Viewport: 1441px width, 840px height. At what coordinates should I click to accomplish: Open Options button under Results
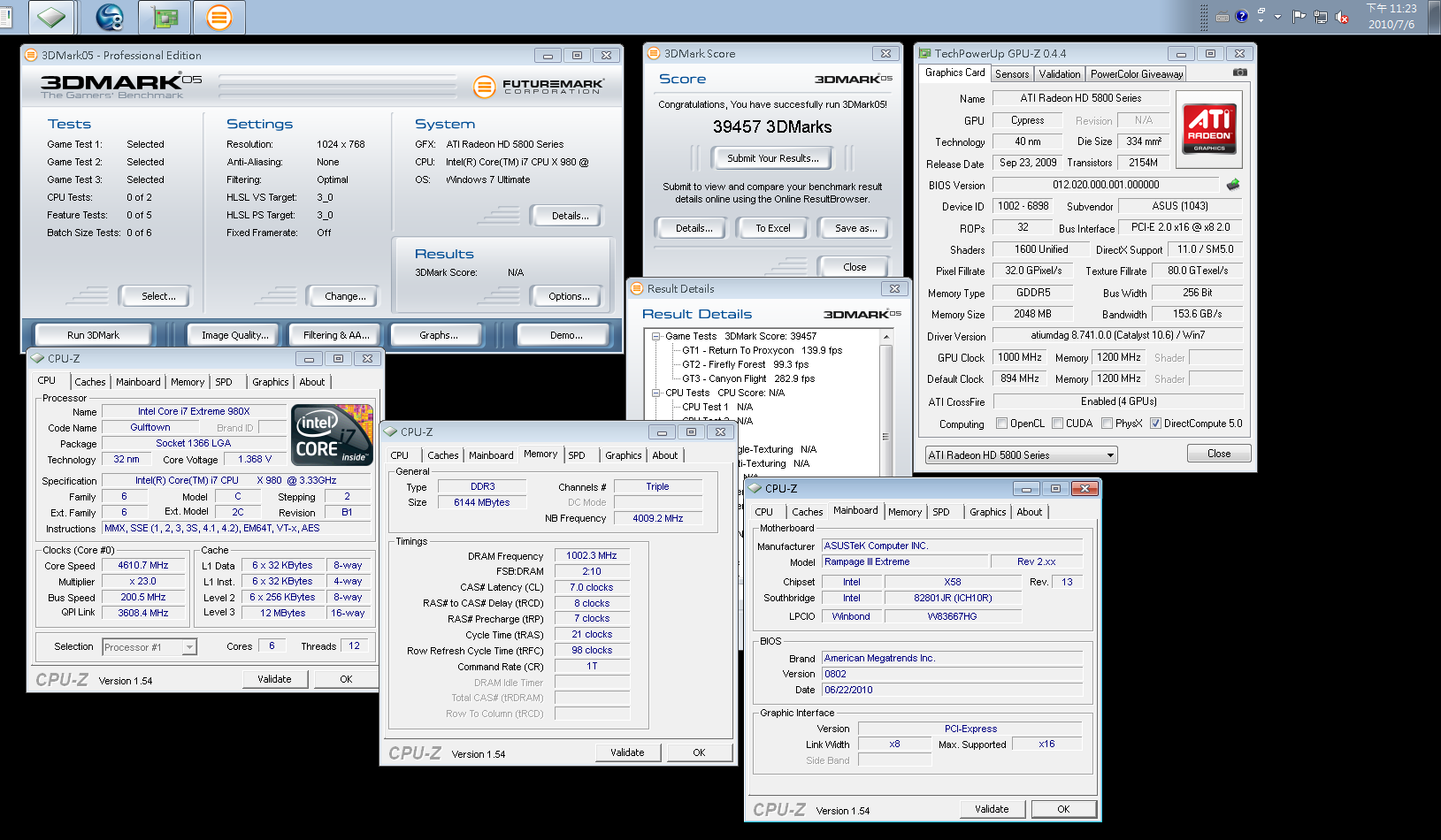click(569, 296)
